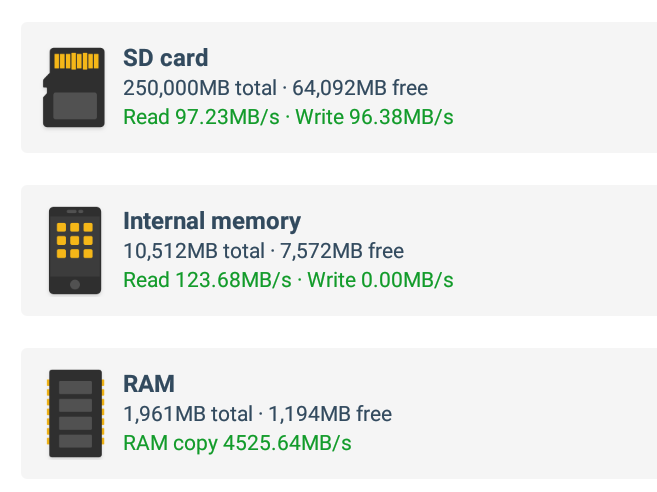Click the RAM chip icon
The image size is (657, 492).
[75, 413]
